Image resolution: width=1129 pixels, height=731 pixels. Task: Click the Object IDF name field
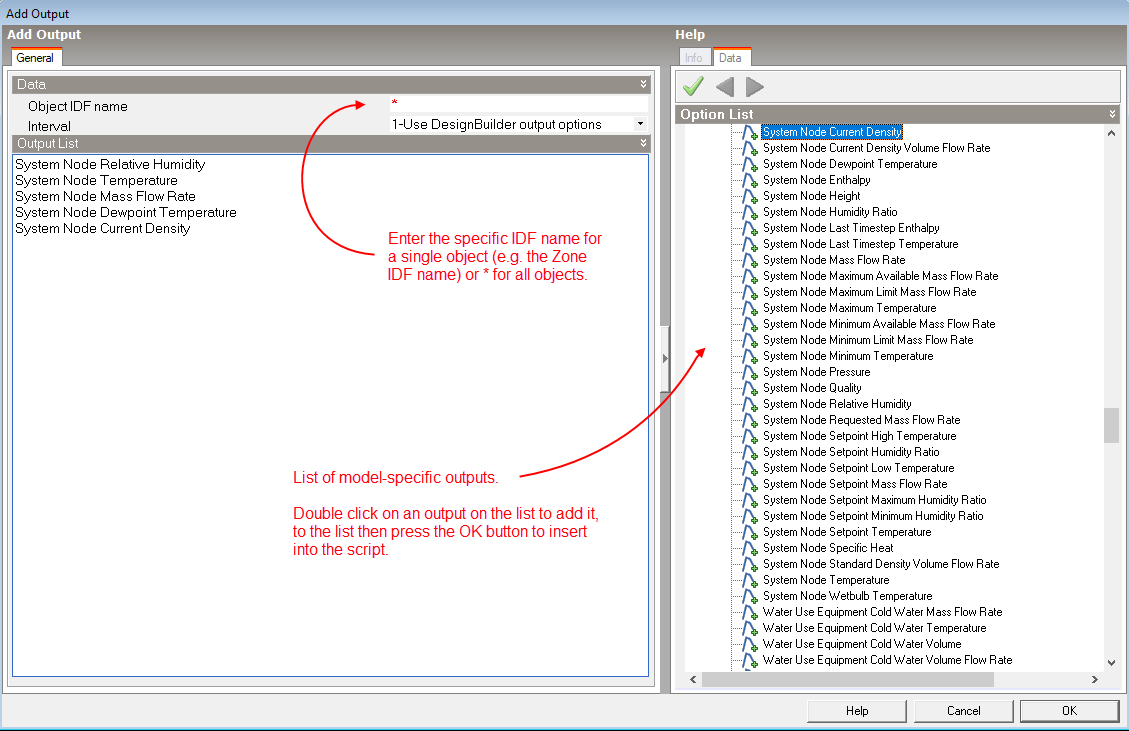pos(518,105)
